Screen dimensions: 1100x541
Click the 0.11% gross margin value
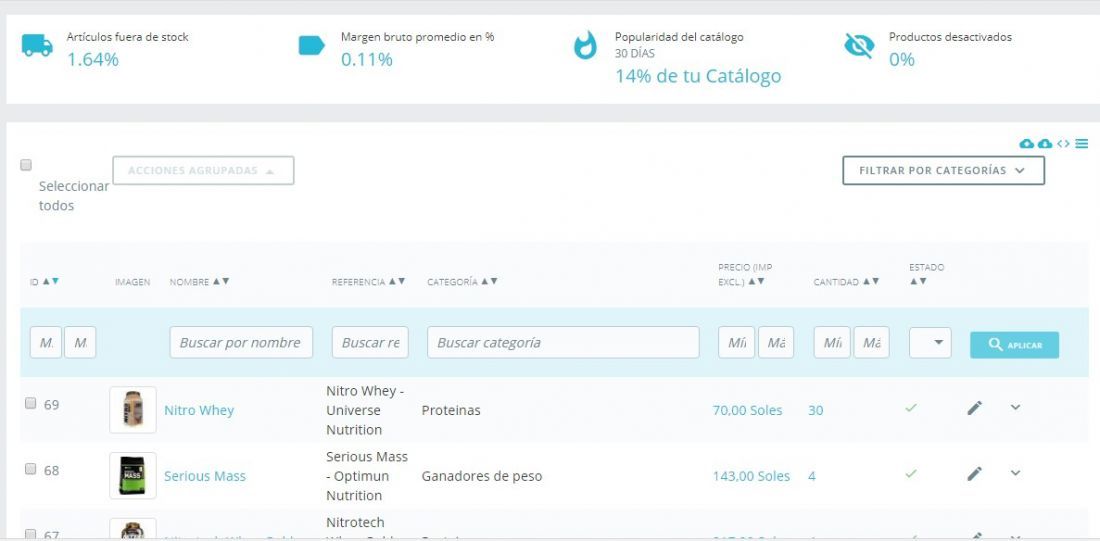coord(367,60)
